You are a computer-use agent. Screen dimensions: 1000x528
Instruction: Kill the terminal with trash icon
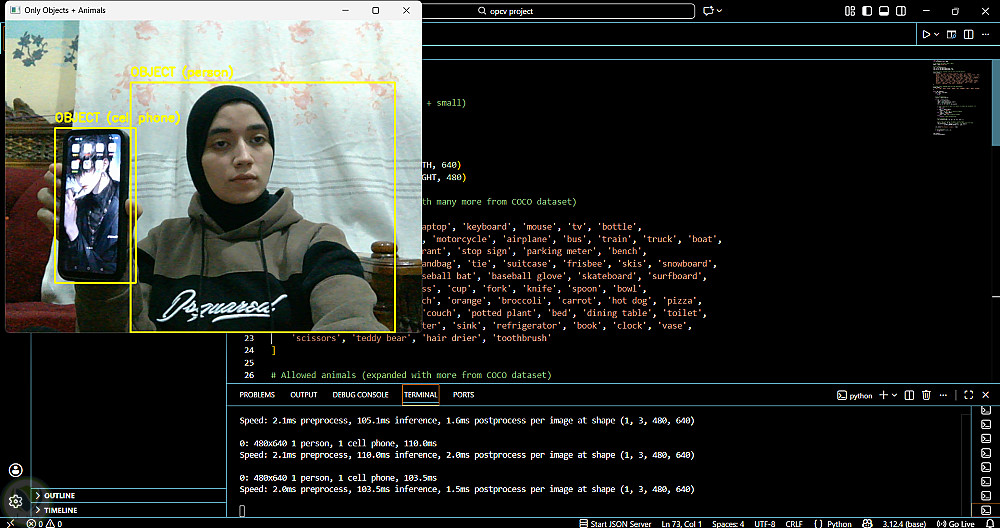click(x=927, y=395)
